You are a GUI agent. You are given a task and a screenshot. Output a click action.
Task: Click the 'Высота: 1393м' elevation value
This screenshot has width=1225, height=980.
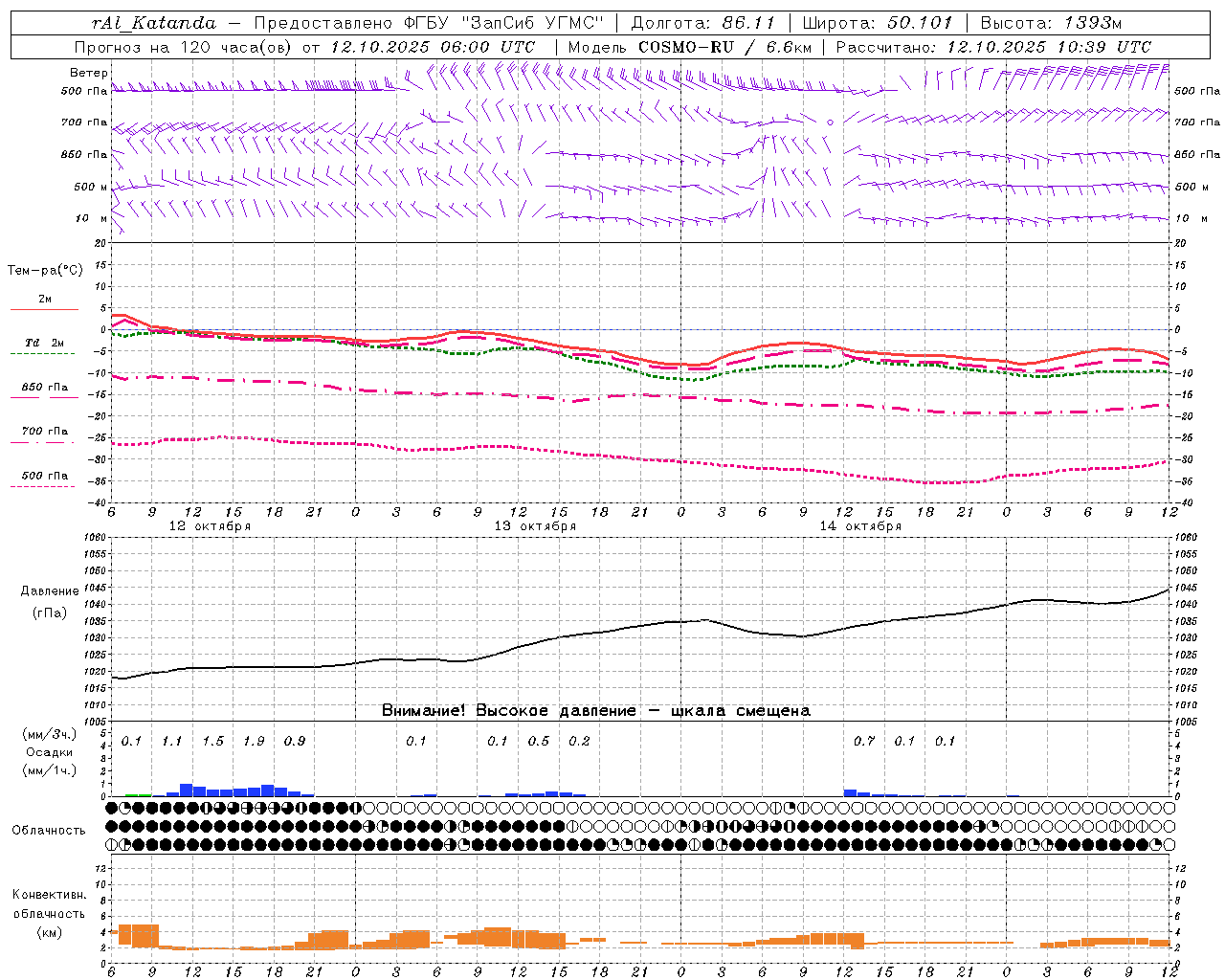(1051, 23)
